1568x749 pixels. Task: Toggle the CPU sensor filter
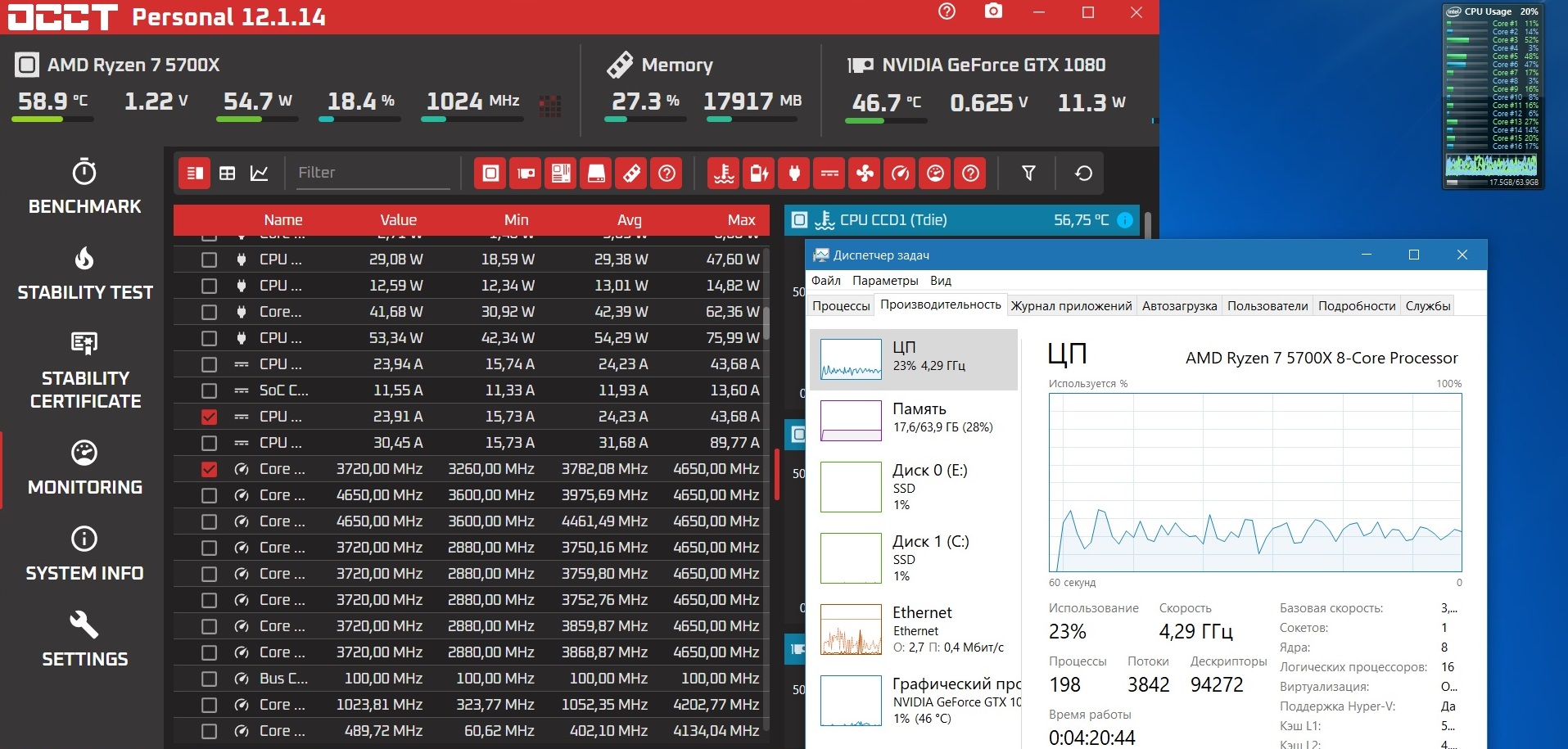490,173
